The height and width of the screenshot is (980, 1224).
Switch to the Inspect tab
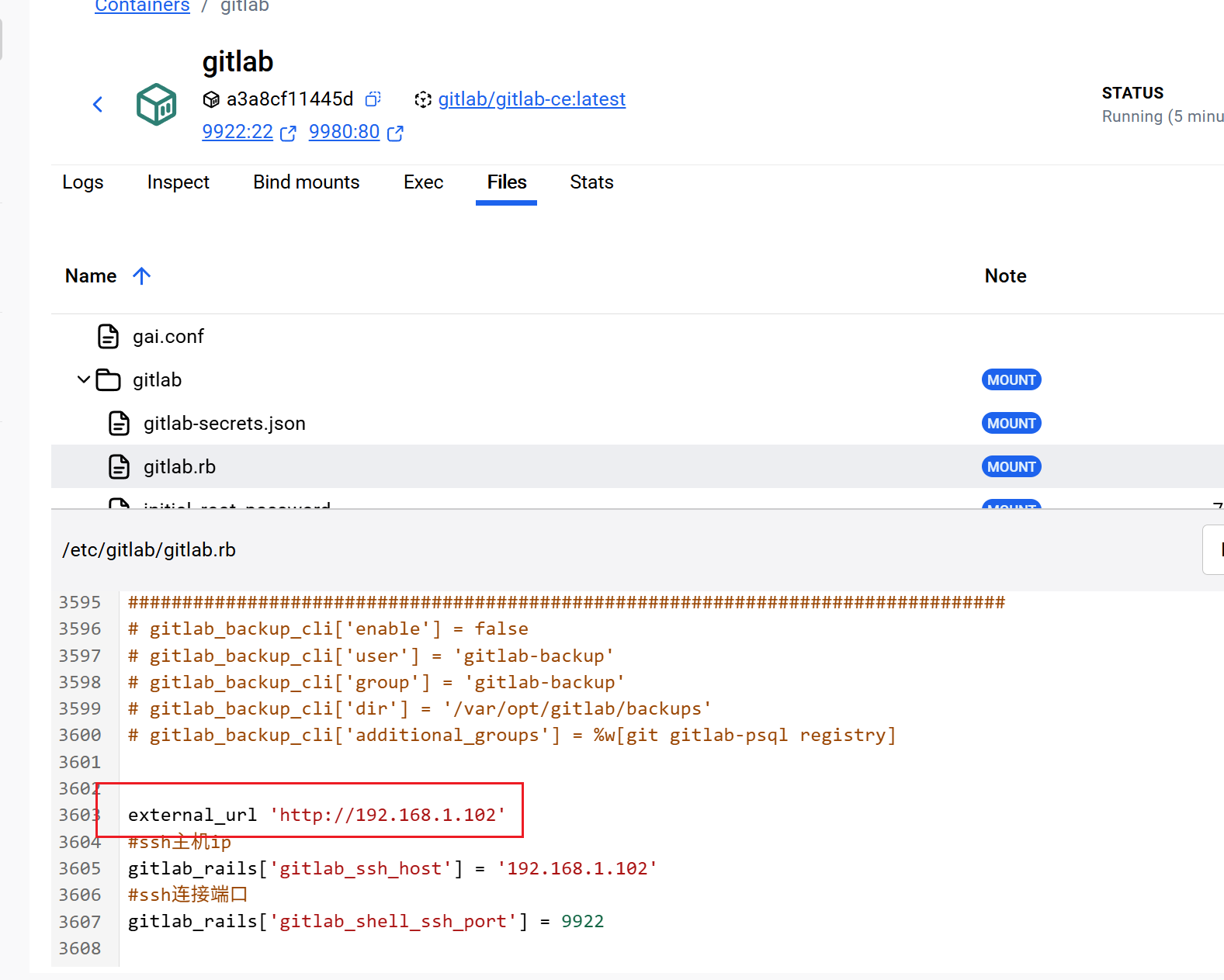(x=178, y=182)
